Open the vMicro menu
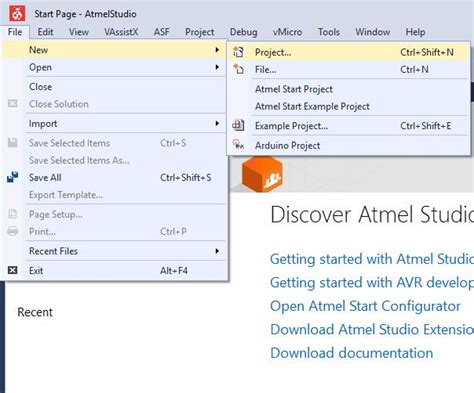Screen dimensions: 474x393 (x=287, y=32)
